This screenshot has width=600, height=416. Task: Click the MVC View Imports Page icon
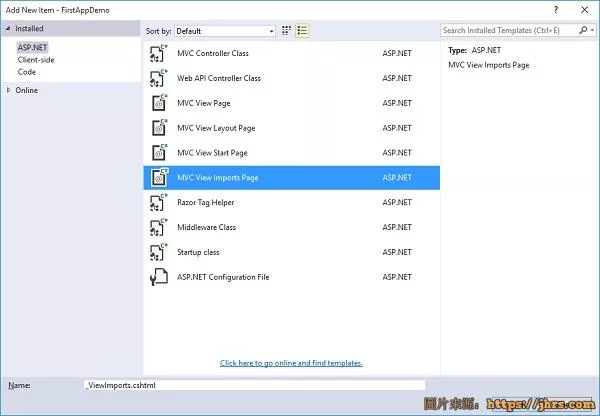point(159,178)
